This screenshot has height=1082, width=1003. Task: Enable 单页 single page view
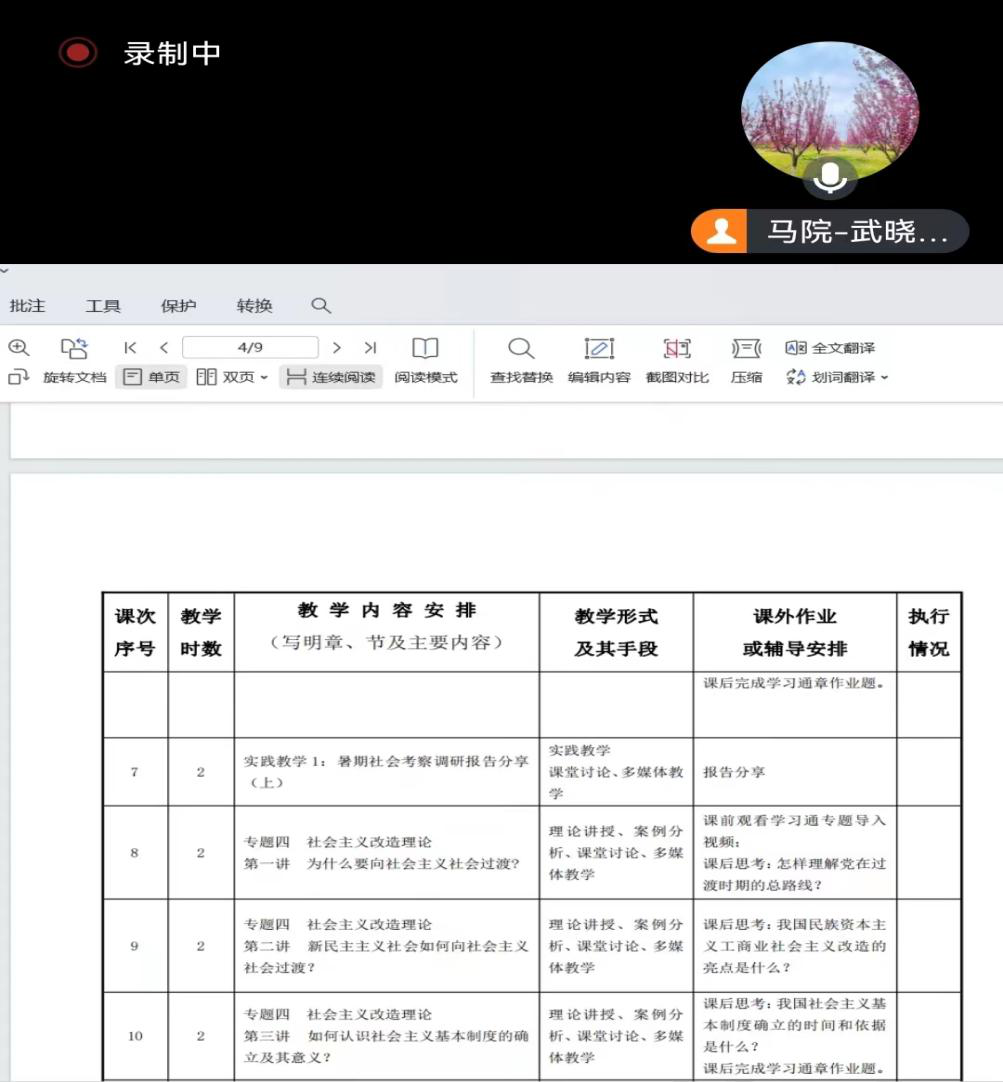click(151, 378)
